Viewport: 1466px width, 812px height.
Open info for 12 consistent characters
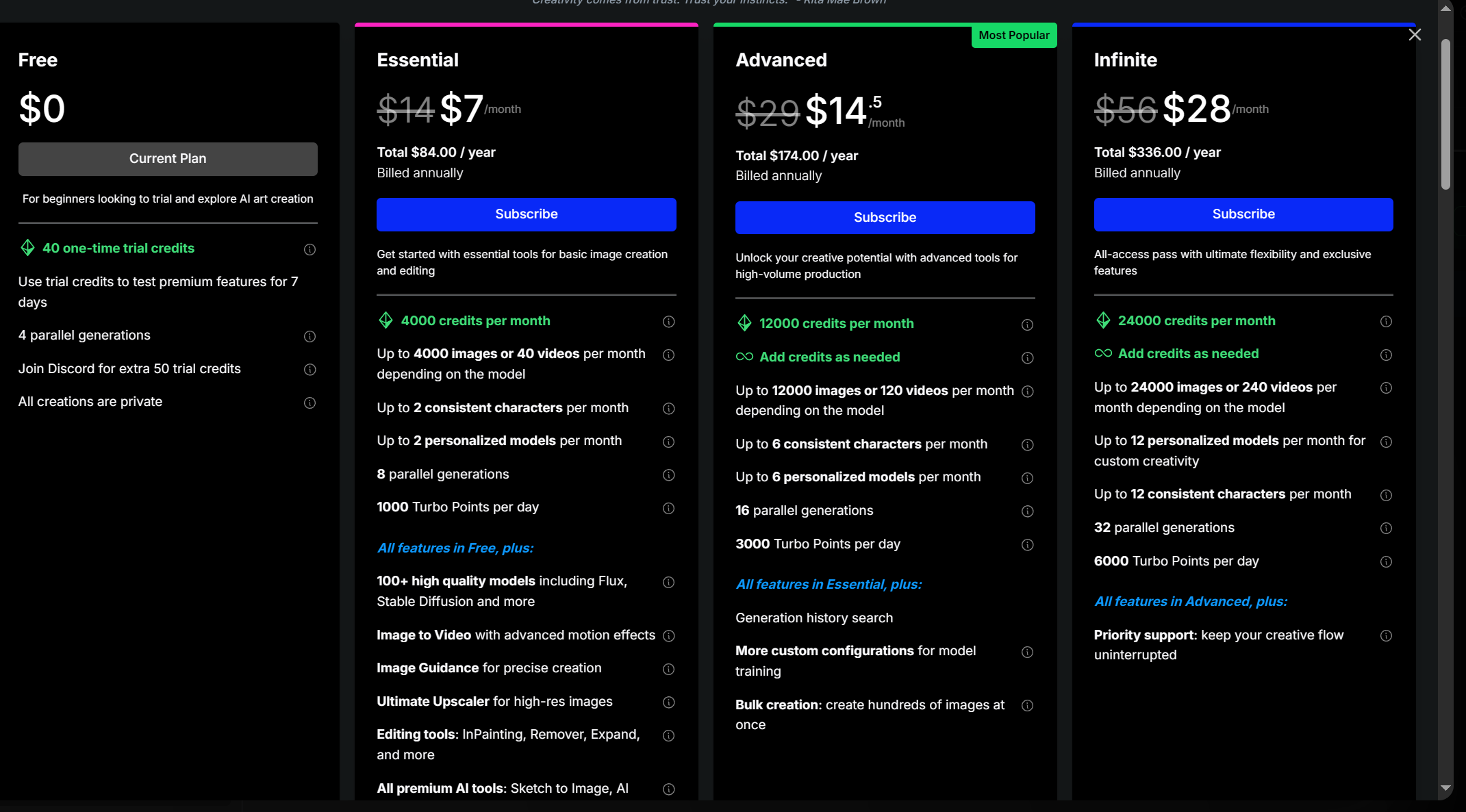tap(1386, 495)
